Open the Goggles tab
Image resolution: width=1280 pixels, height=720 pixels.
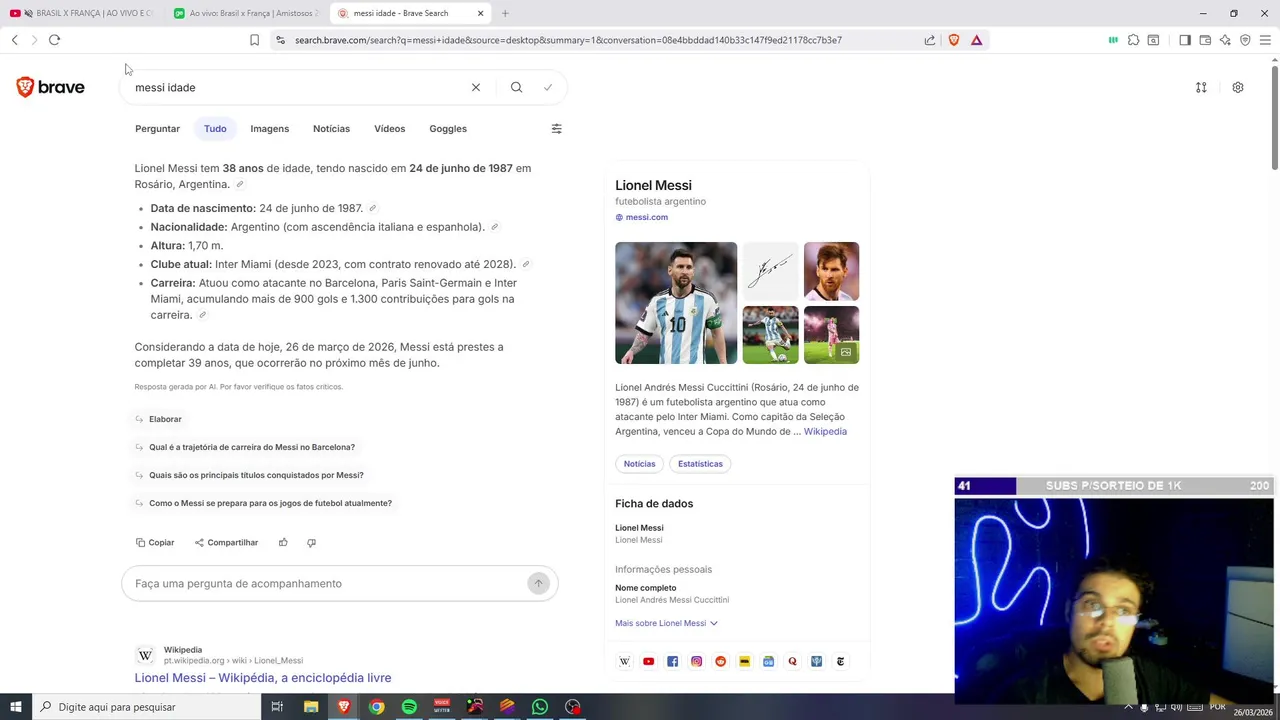[448, 128]
